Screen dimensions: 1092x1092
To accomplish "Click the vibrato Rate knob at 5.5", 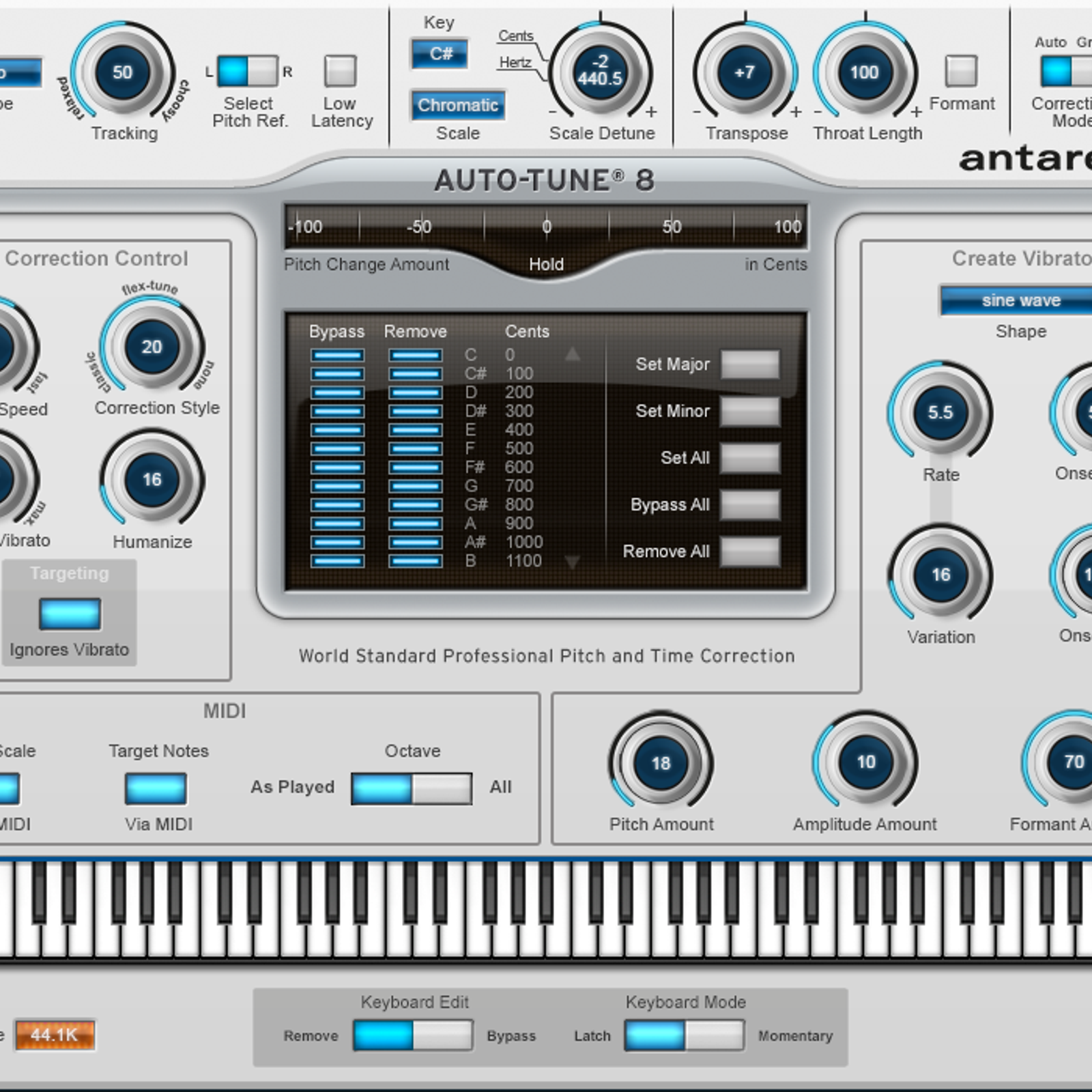I will coord(940,412).
